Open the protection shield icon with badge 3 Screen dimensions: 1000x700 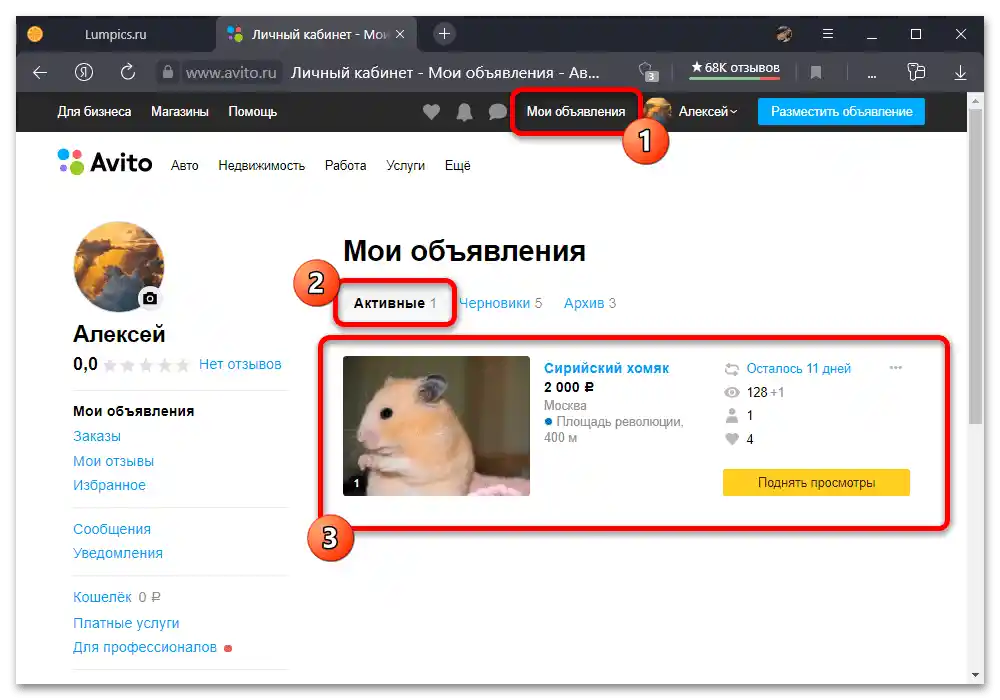648,72
